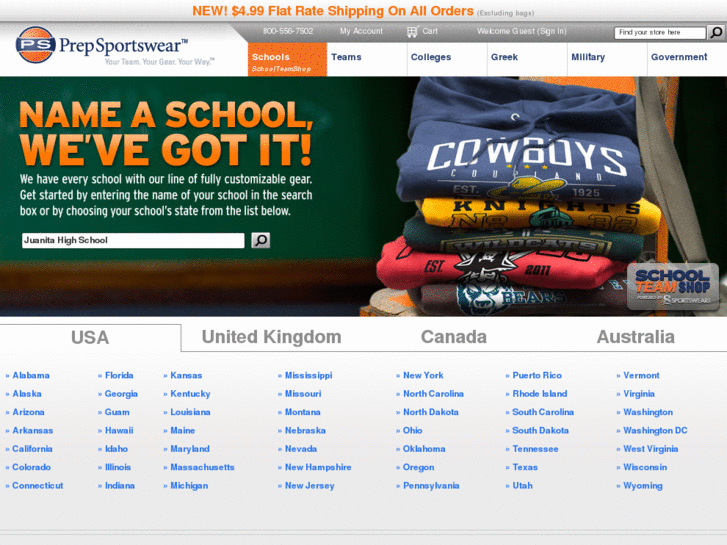Open the Florida state link
The width and height of the screenshot is (727, 545).
click(119, 375)
